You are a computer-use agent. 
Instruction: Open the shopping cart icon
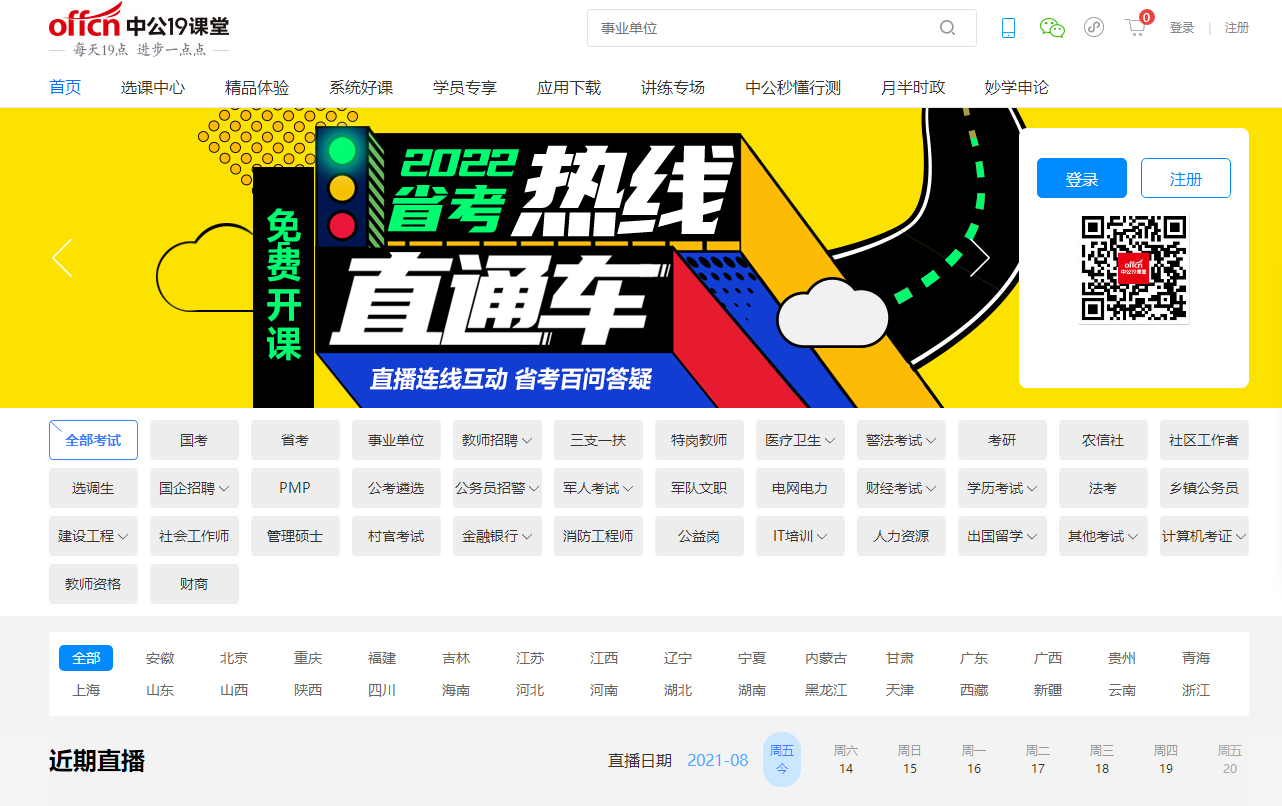click(x=1136, y=27)
